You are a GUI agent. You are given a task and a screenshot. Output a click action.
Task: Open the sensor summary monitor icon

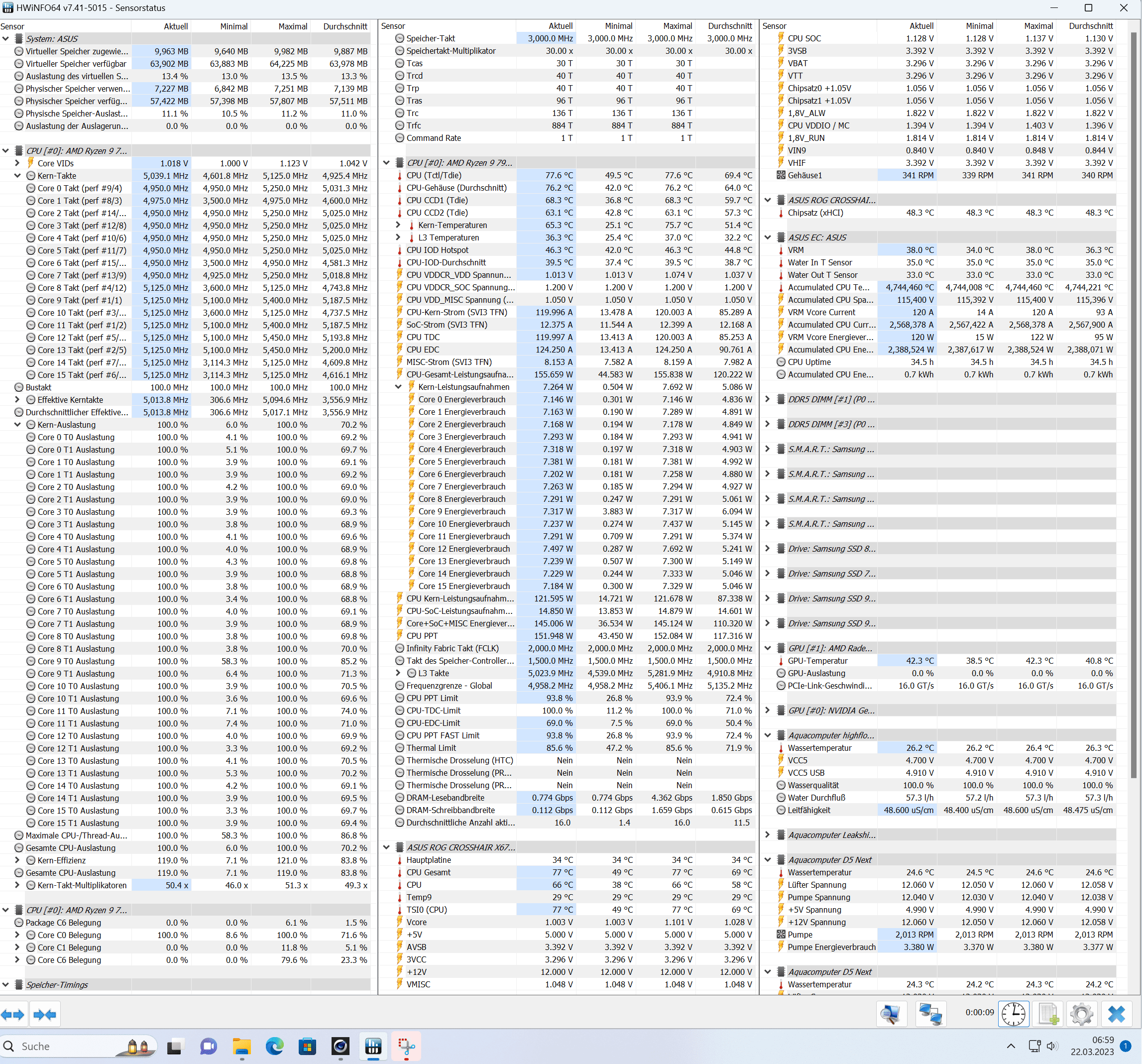[890, 1014]
